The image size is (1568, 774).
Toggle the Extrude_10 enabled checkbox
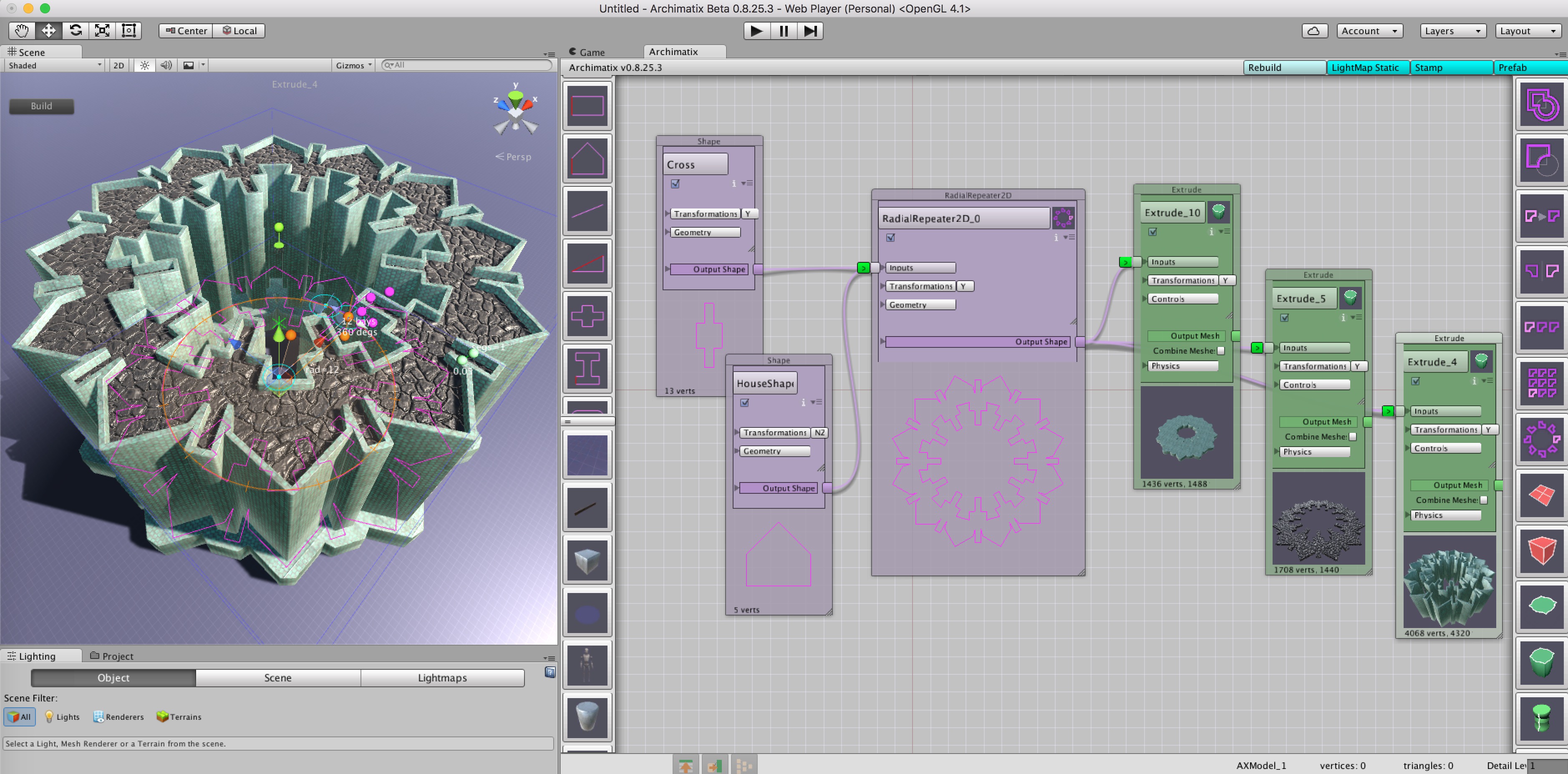click(x=1153, y=232)
